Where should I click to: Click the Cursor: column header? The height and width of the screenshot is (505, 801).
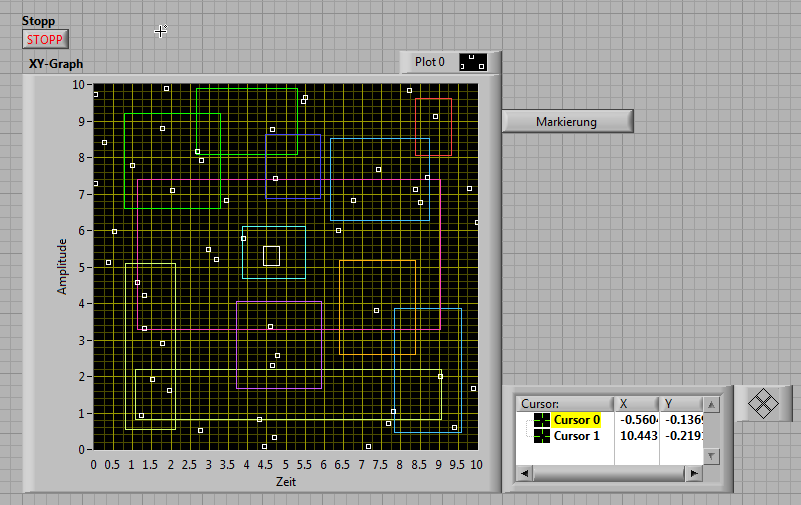point(564,404)
